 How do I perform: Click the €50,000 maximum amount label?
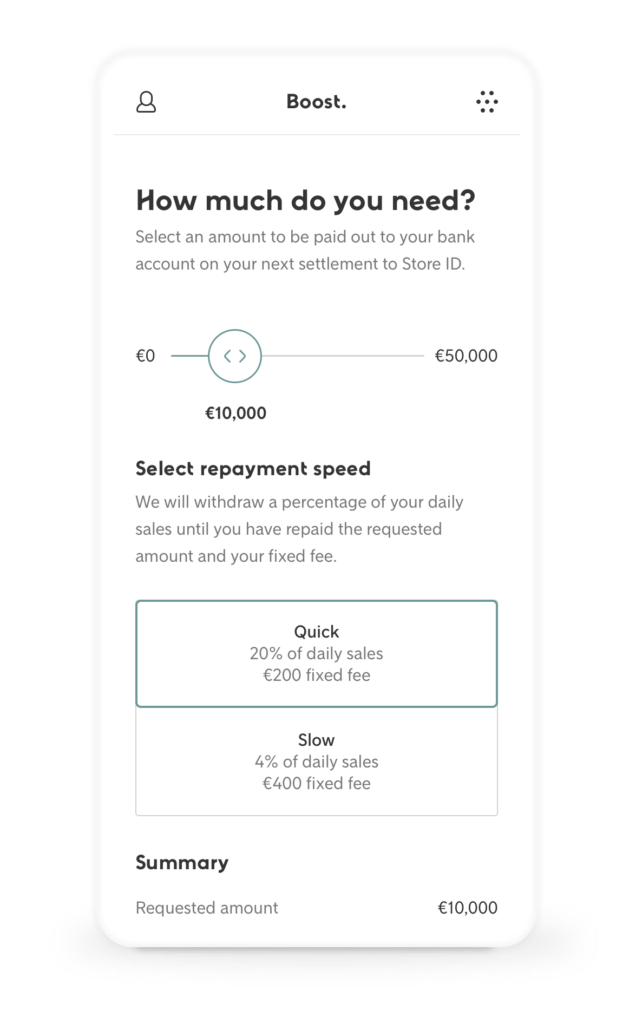466,356
